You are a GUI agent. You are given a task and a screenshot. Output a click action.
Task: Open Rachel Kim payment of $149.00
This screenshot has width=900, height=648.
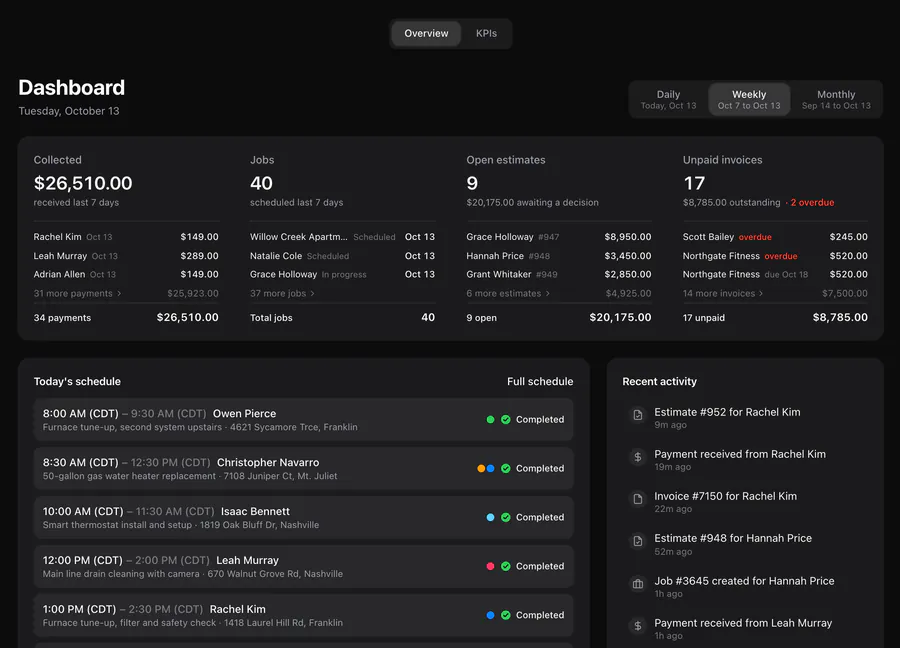126,236
